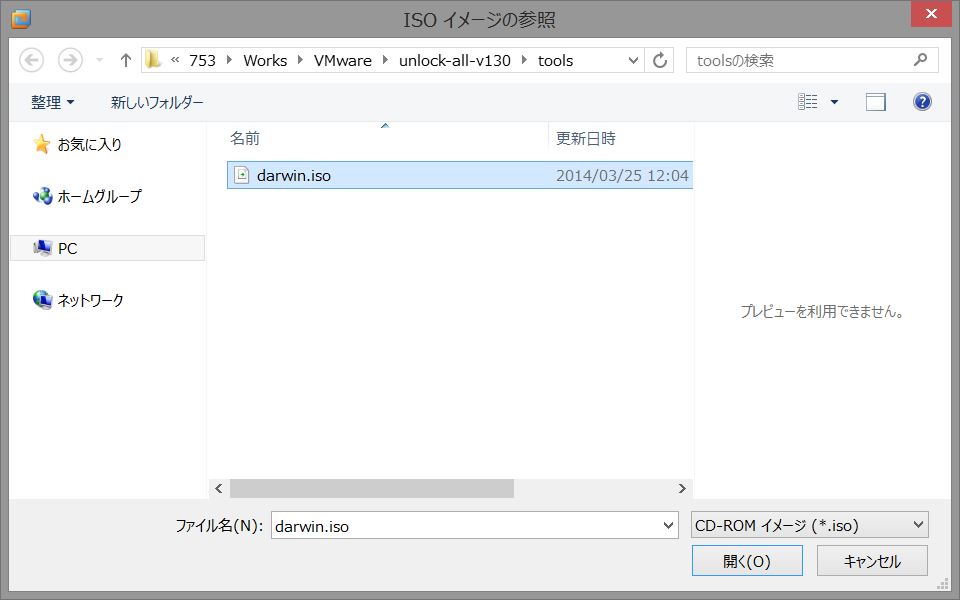Click the folder icon in address bar
Viewport: 960px width, 600px height.
point(153,59)
